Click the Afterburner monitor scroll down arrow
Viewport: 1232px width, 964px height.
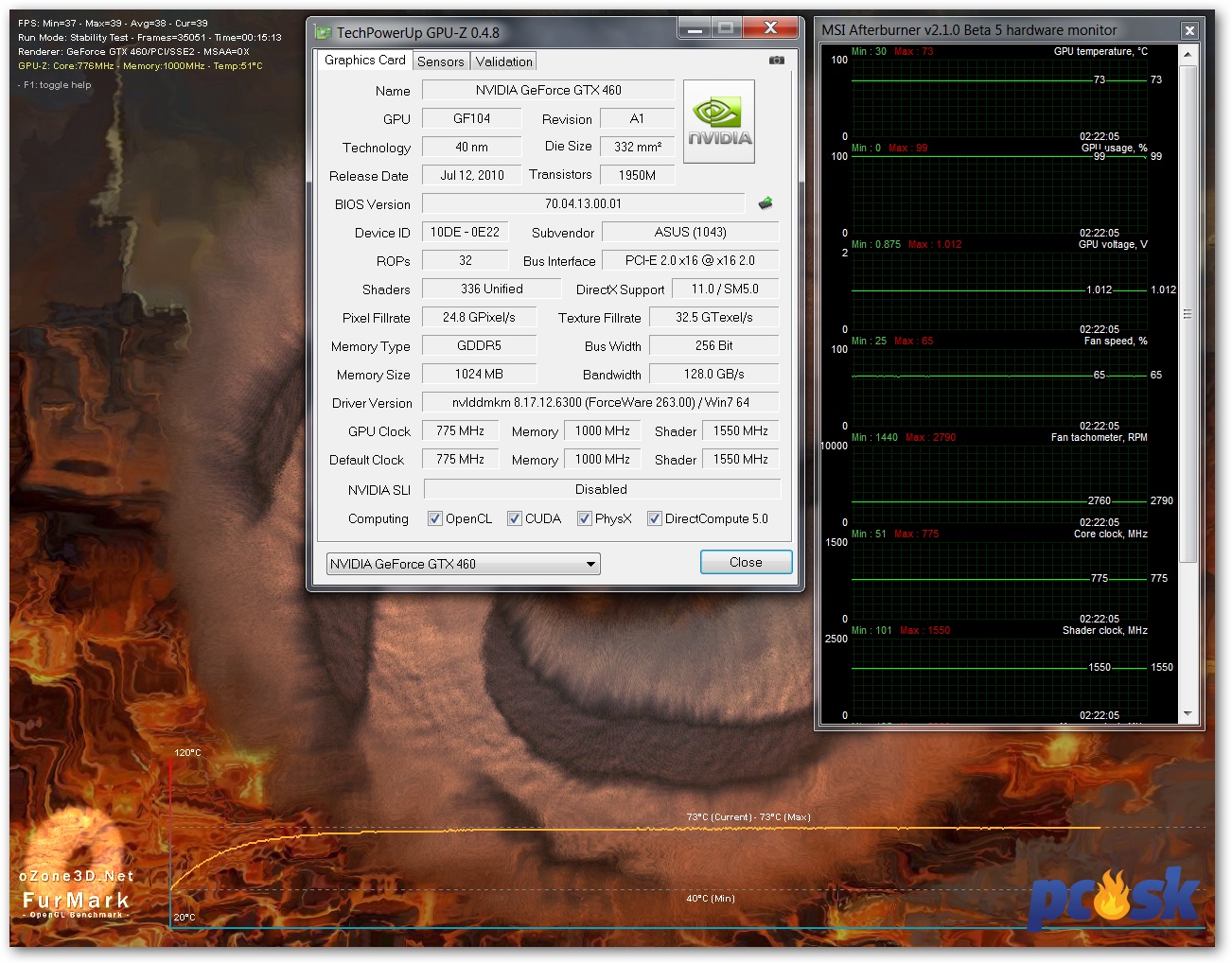1188,714
